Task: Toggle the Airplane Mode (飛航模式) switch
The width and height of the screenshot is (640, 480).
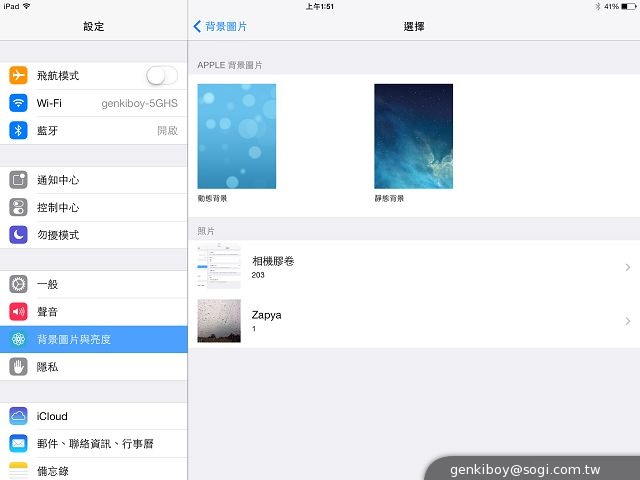Action: pyautogui.click(x=162, y=76)
